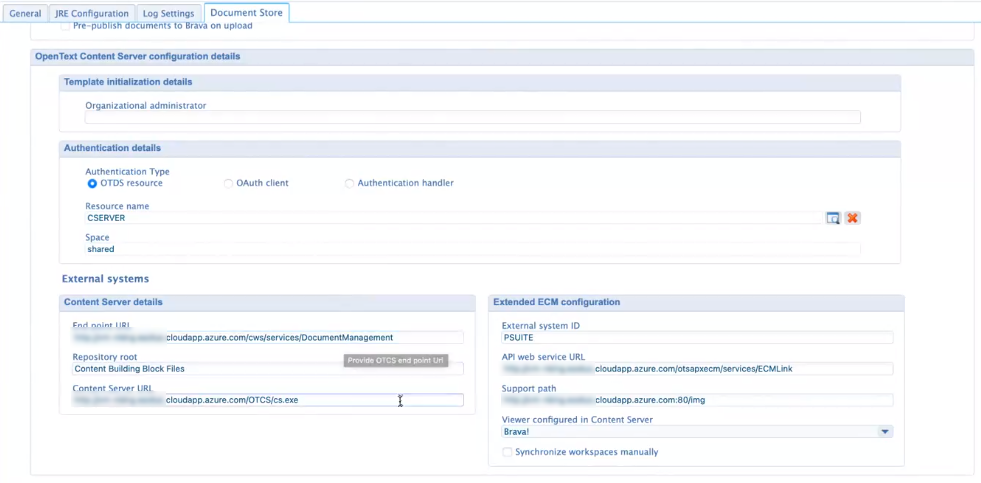This screenshot has width=981, height=483.
Task: Go to the Log Settings tab
Action: click(x=169, y=13)
